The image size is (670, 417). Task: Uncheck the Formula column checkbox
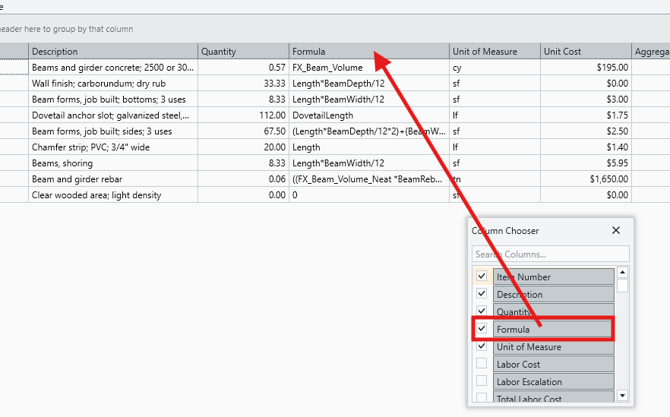tap(482, 329)
